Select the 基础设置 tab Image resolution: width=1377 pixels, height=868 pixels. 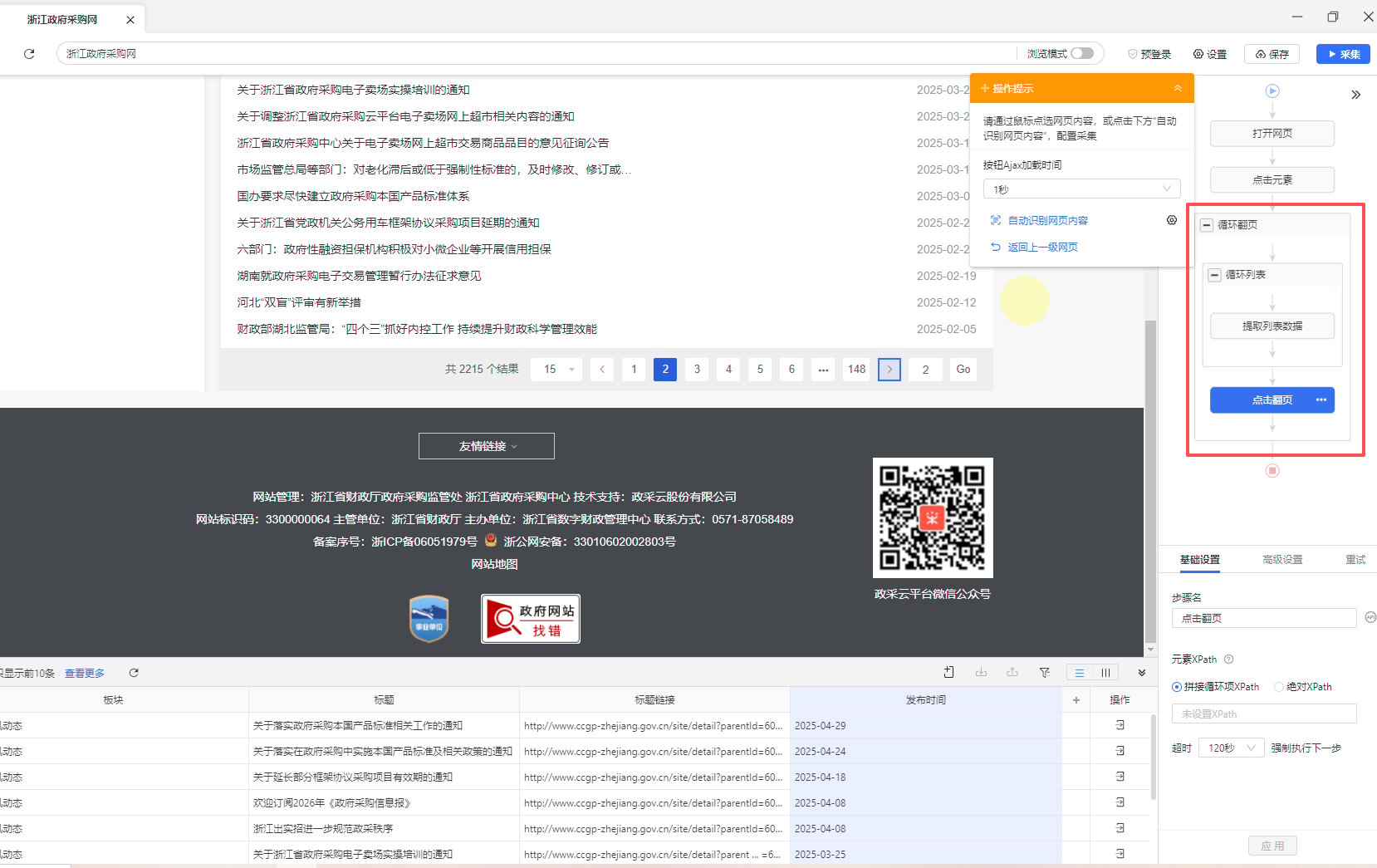click(x=1199, y=560)
